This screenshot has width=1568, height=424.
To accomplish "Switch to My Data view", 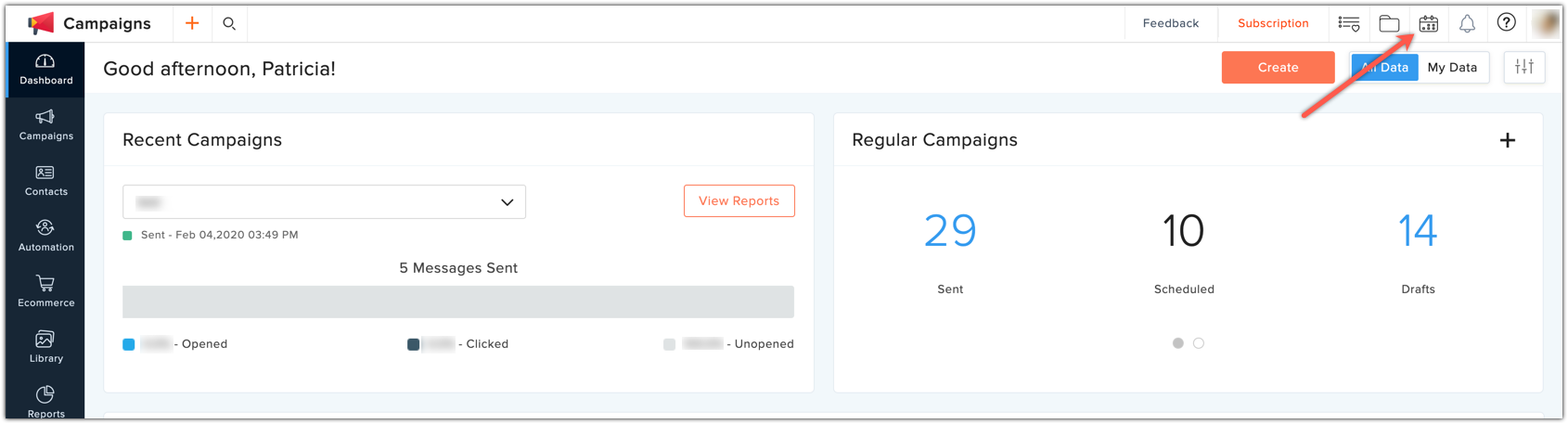I will 1452,67.
